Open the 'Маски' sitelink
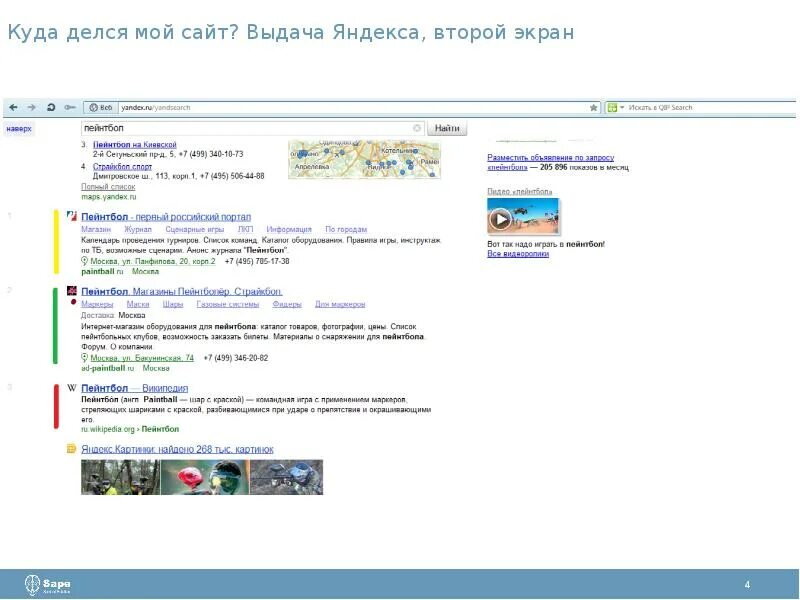The image size is (800, 600). pyautogui.click(x=138, y=305)
